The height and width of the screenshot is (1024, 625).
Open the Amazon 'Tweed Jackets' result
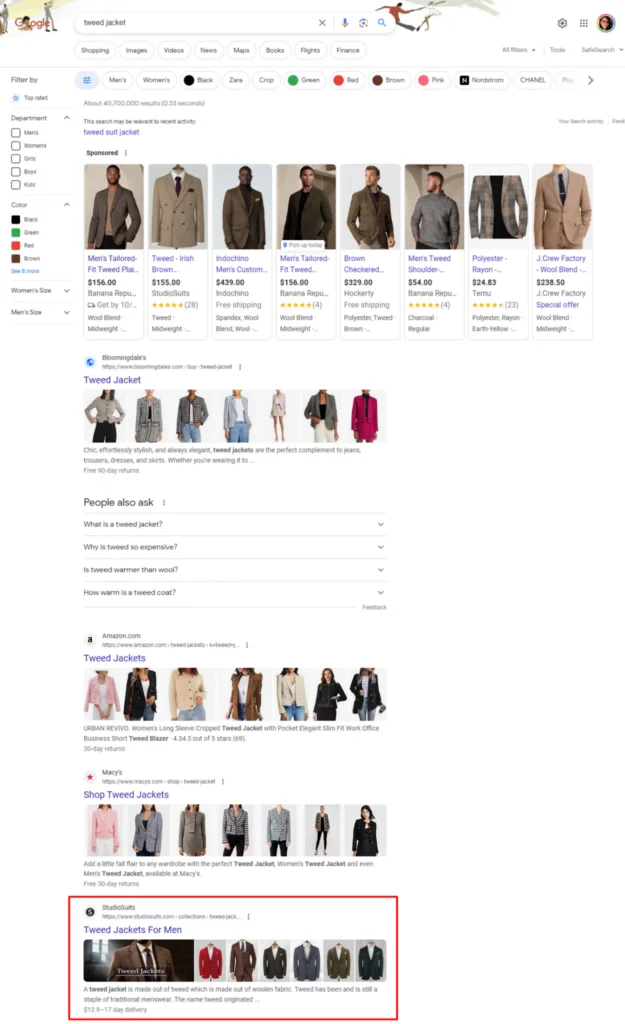pyautogui.click(x=114, y=658)
